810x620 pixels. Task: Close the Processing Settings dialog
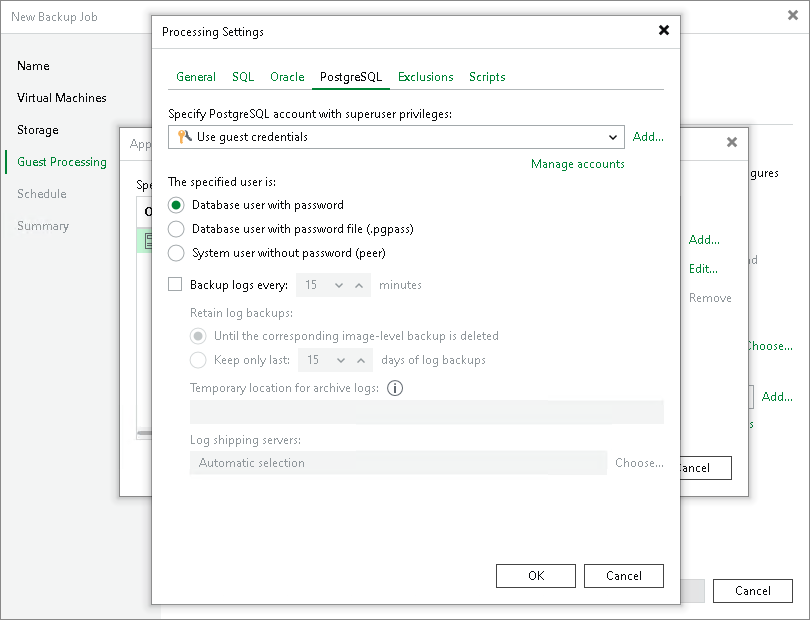point(664,30)
